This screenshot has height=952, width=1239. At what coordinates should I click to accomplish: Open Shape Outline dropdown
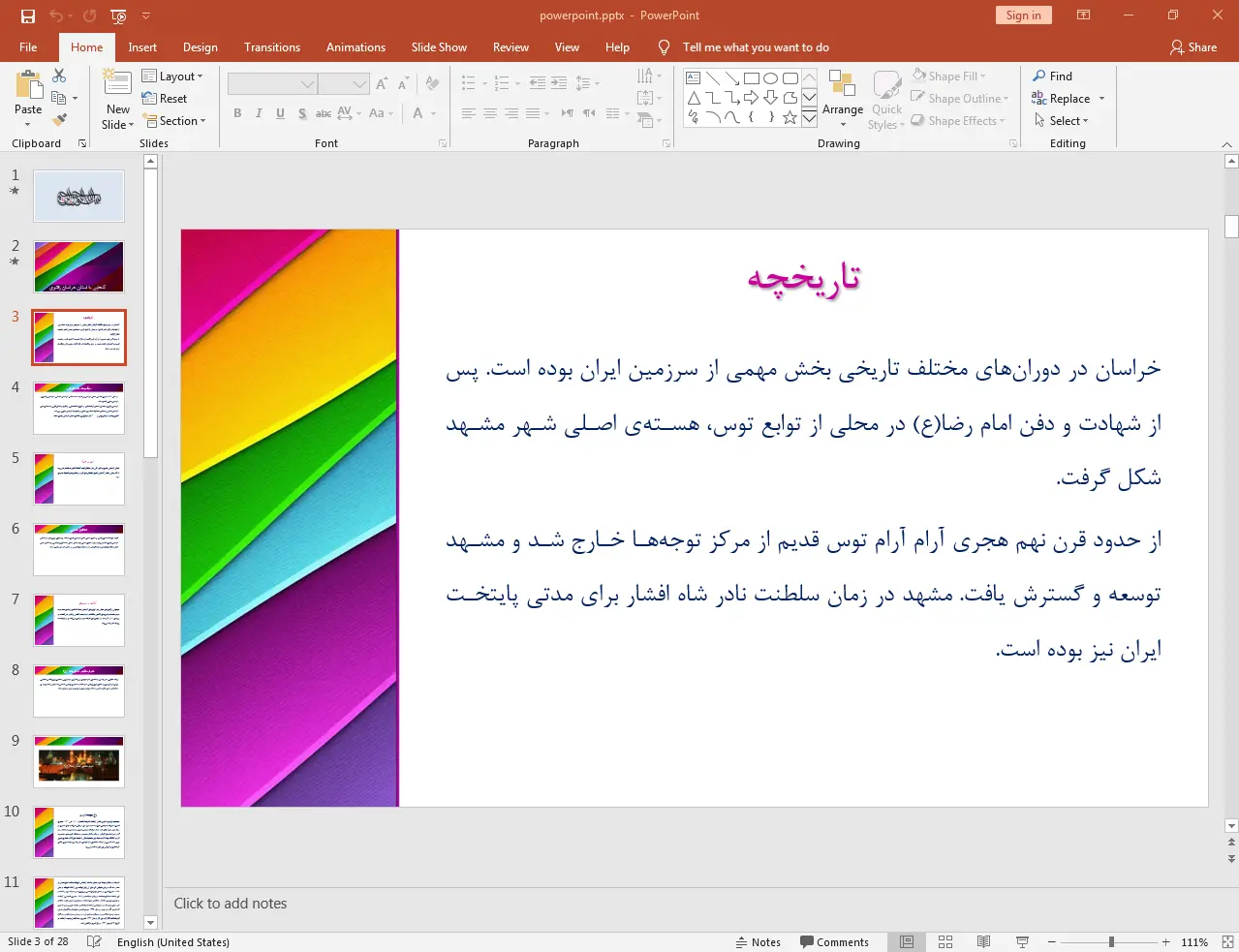click(960, 99)
